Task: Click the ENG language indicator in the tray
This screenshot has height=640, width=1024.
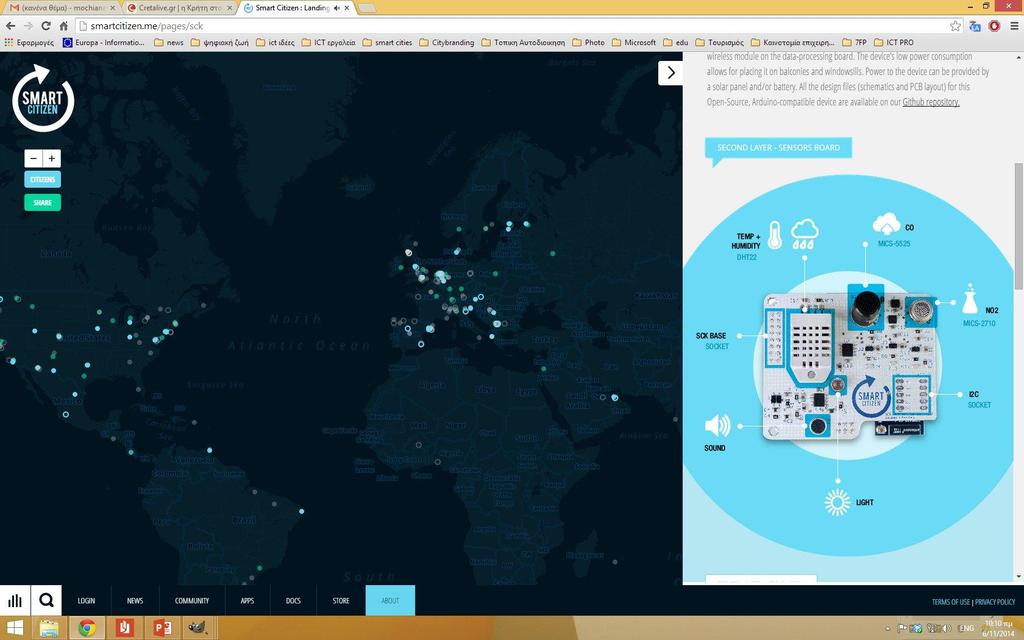Action: point(967,628)
